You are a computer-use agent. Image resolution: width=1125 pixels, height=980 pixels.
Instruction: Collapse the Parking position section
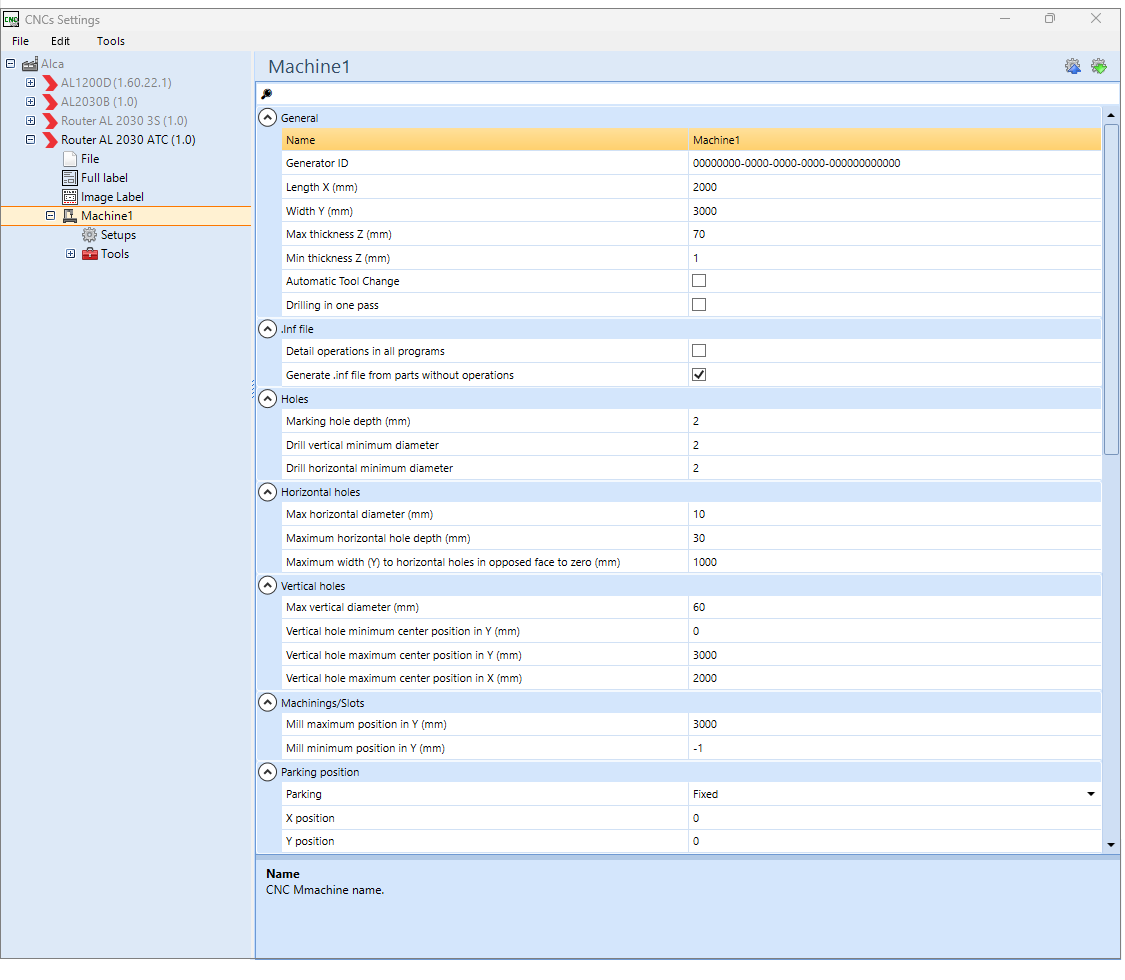click(x=268, y=772)
